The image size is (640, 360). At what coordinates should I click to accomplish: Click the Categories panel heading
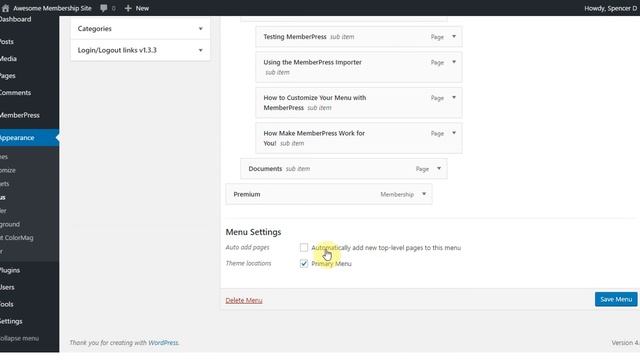coord(95,29)
